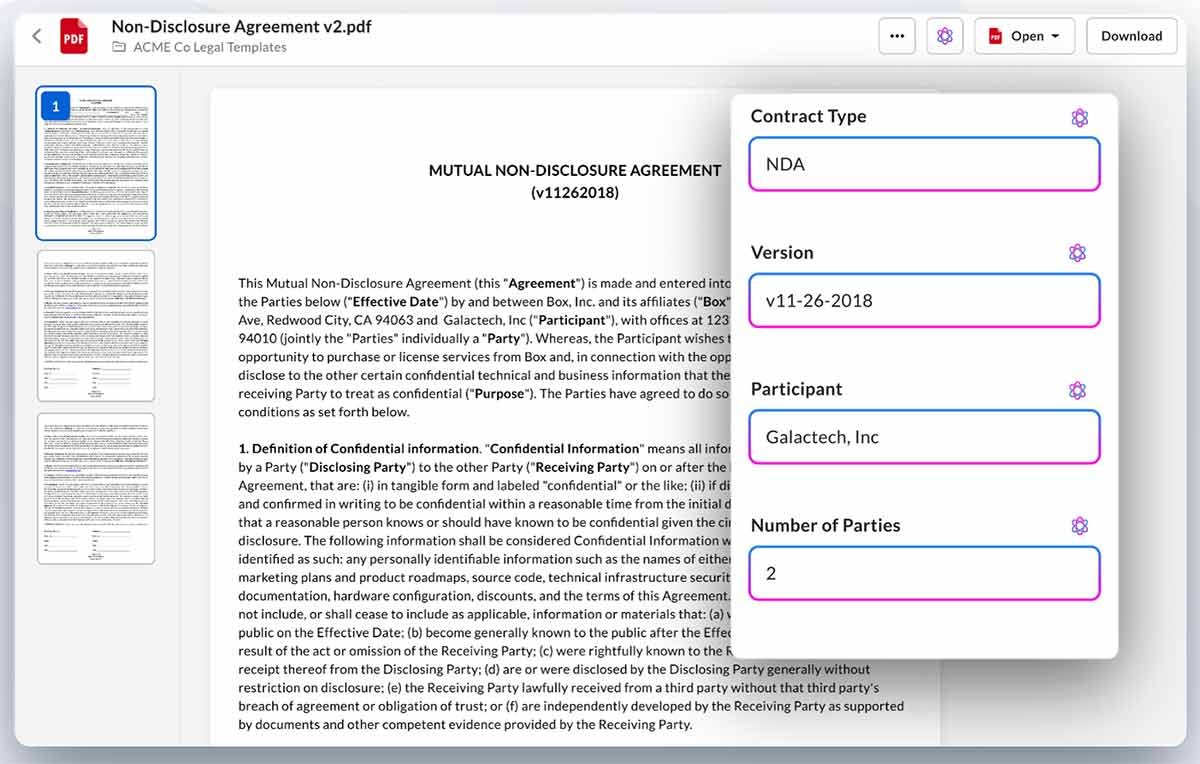
Task: Click the Participant field with Galactech, Inc
Action: tap(924, 437)
